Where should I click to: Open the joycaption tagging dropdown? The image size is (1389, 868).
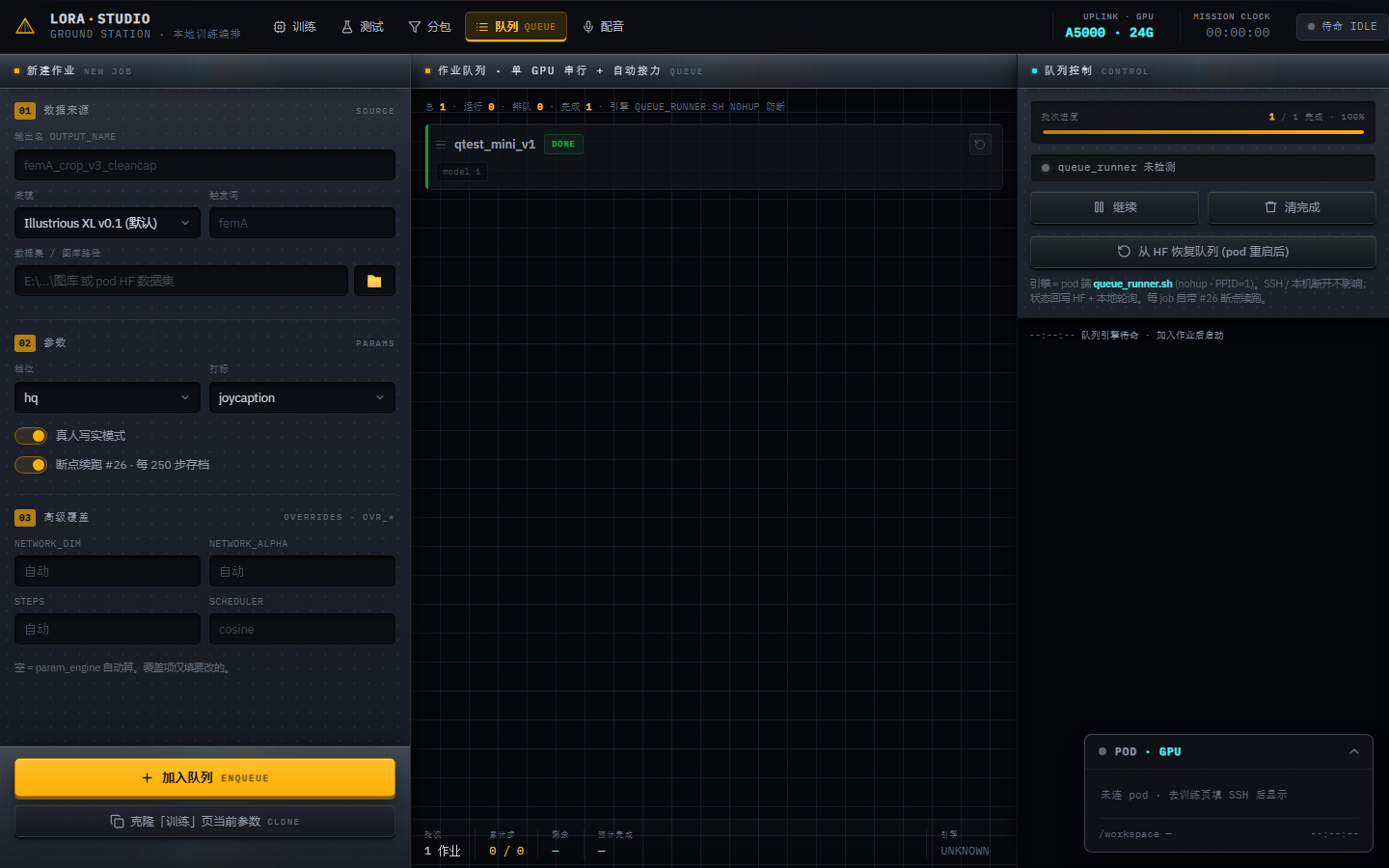point(302,397)
